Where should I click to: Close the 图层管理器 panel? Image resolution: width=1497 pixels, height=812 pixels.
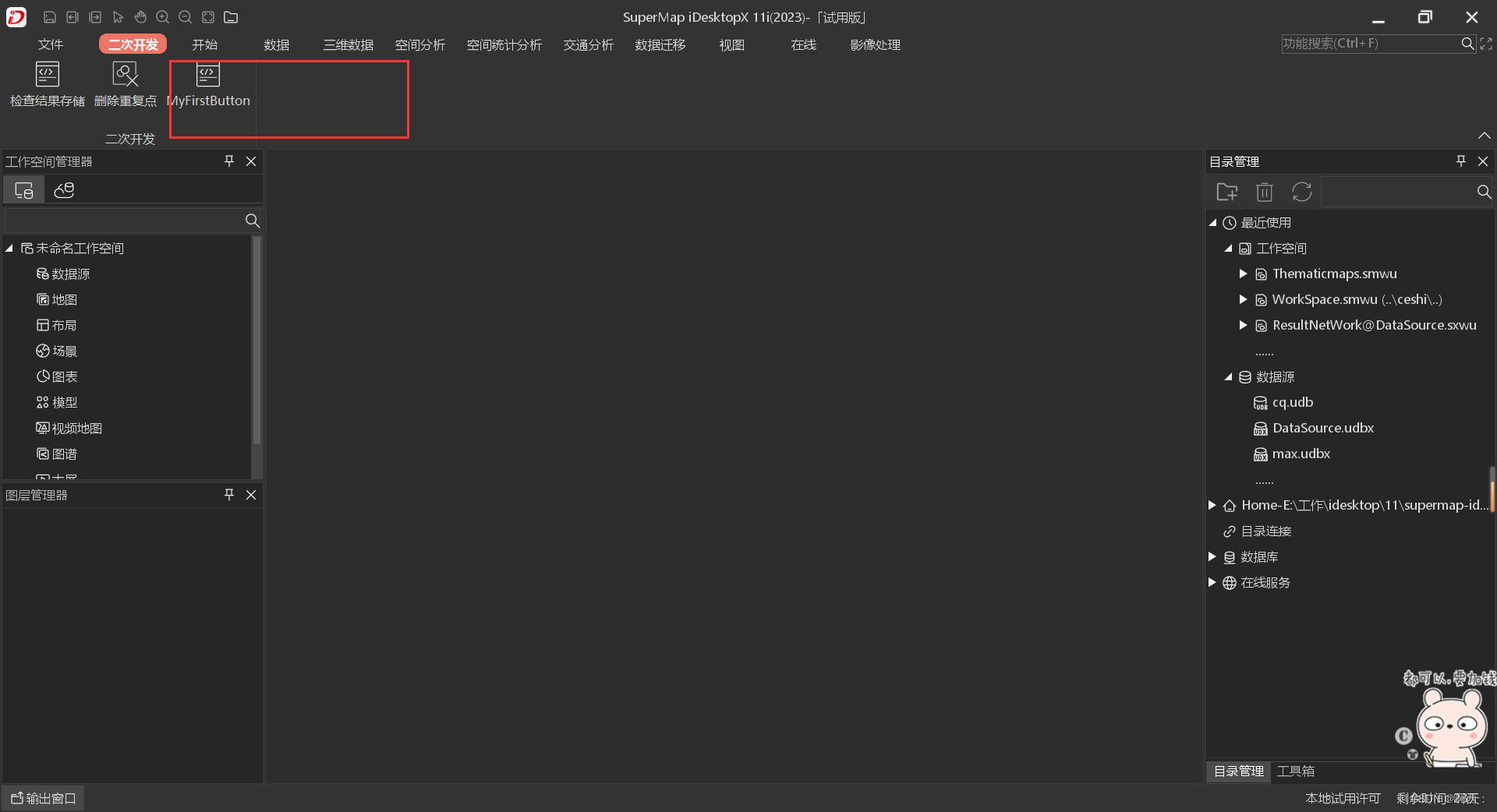[x=251, y=495]
